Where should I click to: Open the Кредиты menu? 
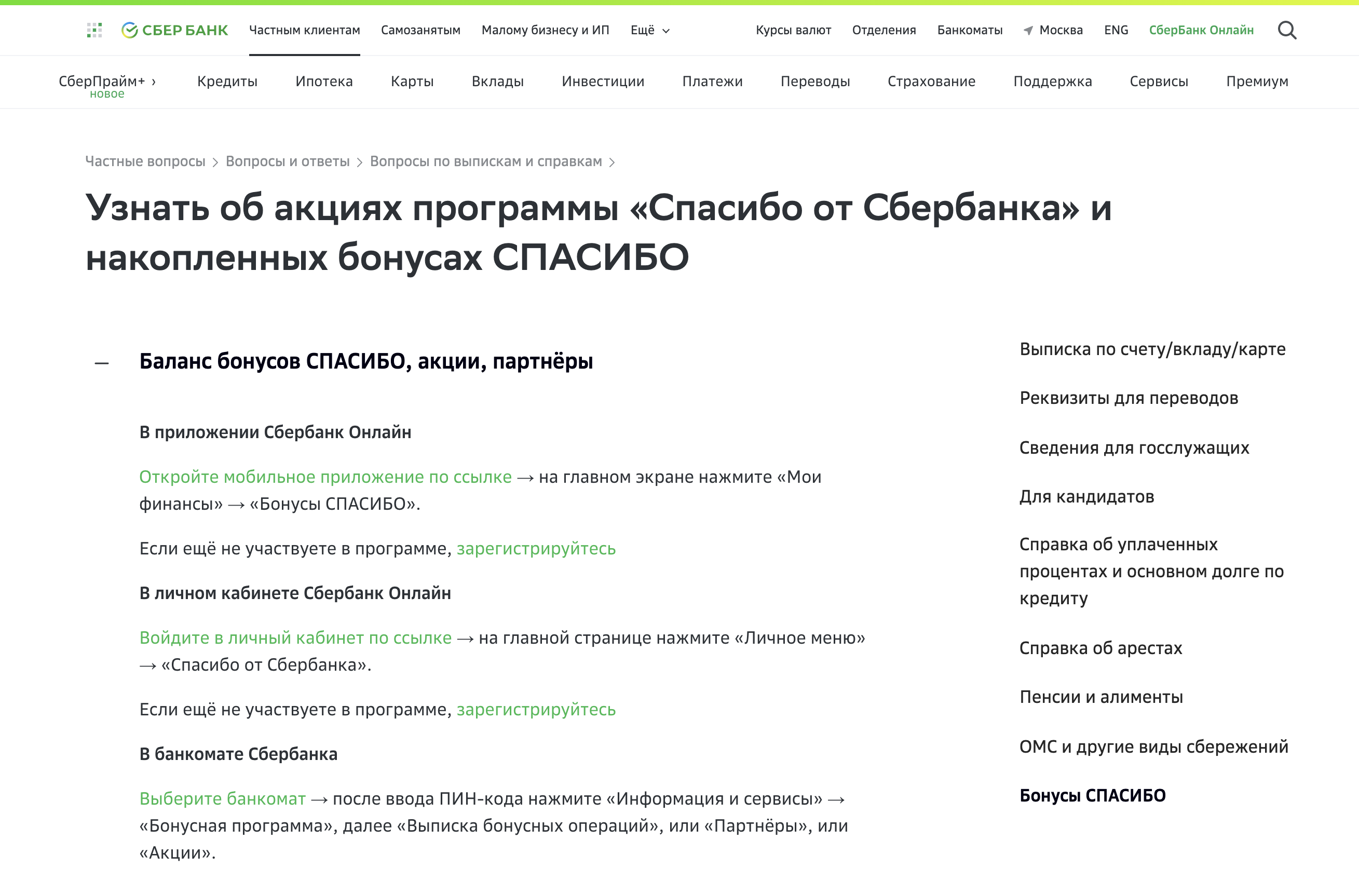[227, 81]
